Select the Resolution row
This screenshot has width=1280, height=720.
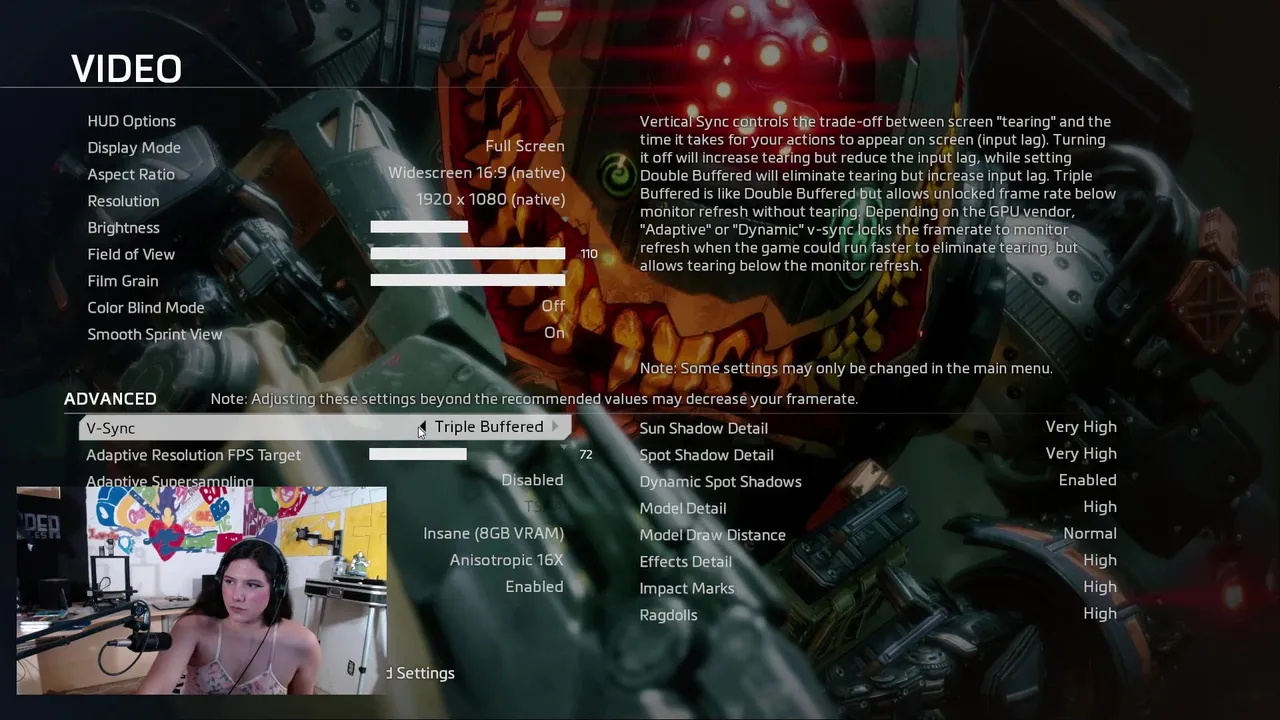click(x=325, y=201)
